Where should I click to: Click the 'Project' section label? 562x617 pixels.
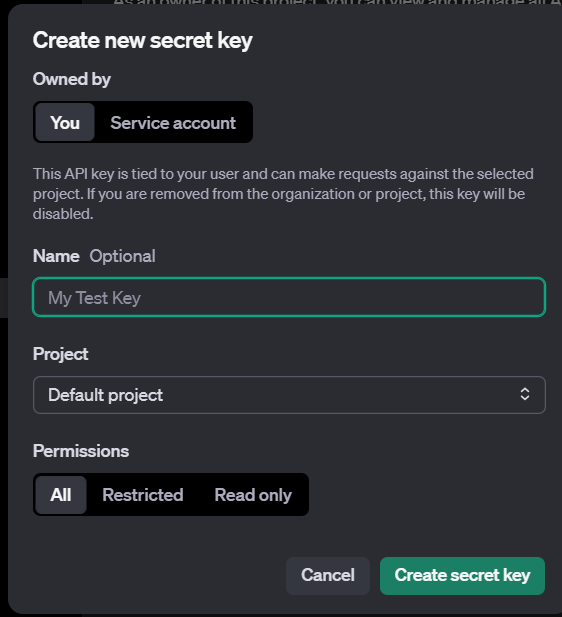61,354
